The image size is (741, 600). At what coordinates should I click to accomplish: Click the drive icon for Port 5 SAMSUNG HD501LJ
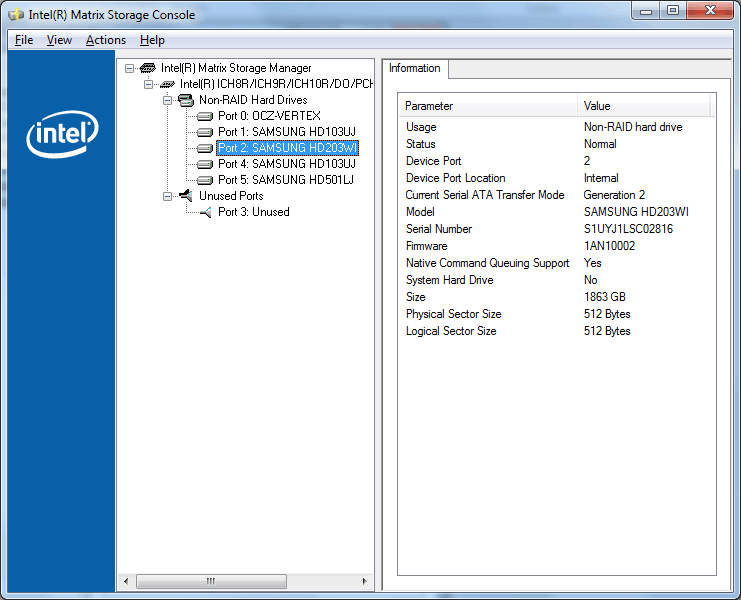tap(204, 180)
